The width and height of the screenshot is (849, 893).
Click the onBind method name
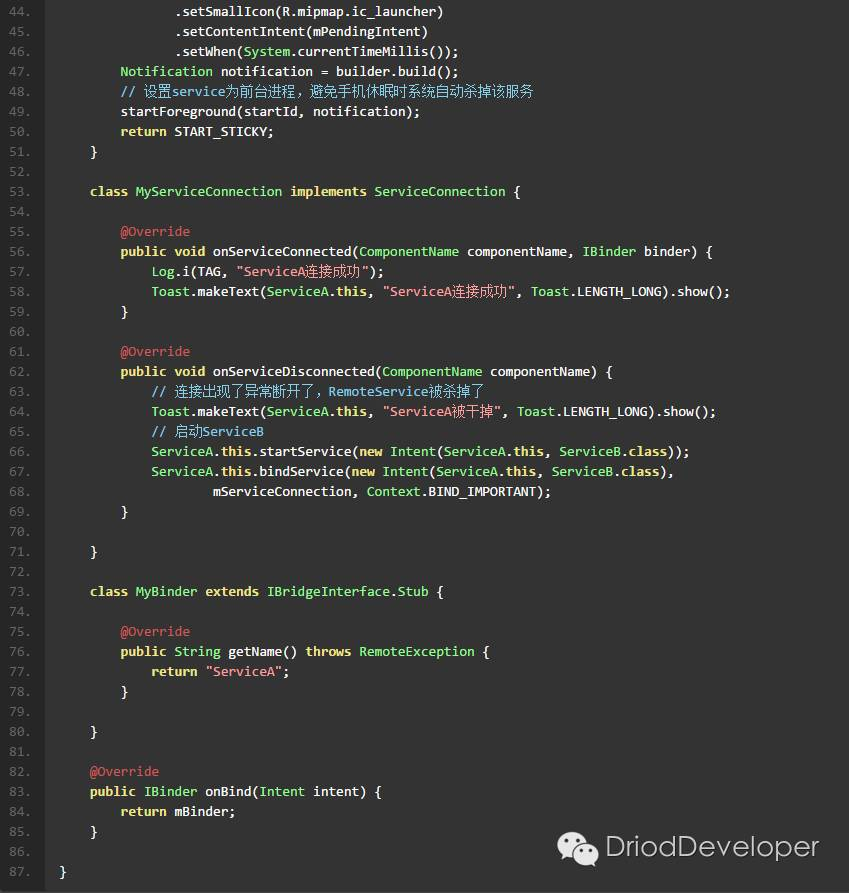[x=228, y=791]
